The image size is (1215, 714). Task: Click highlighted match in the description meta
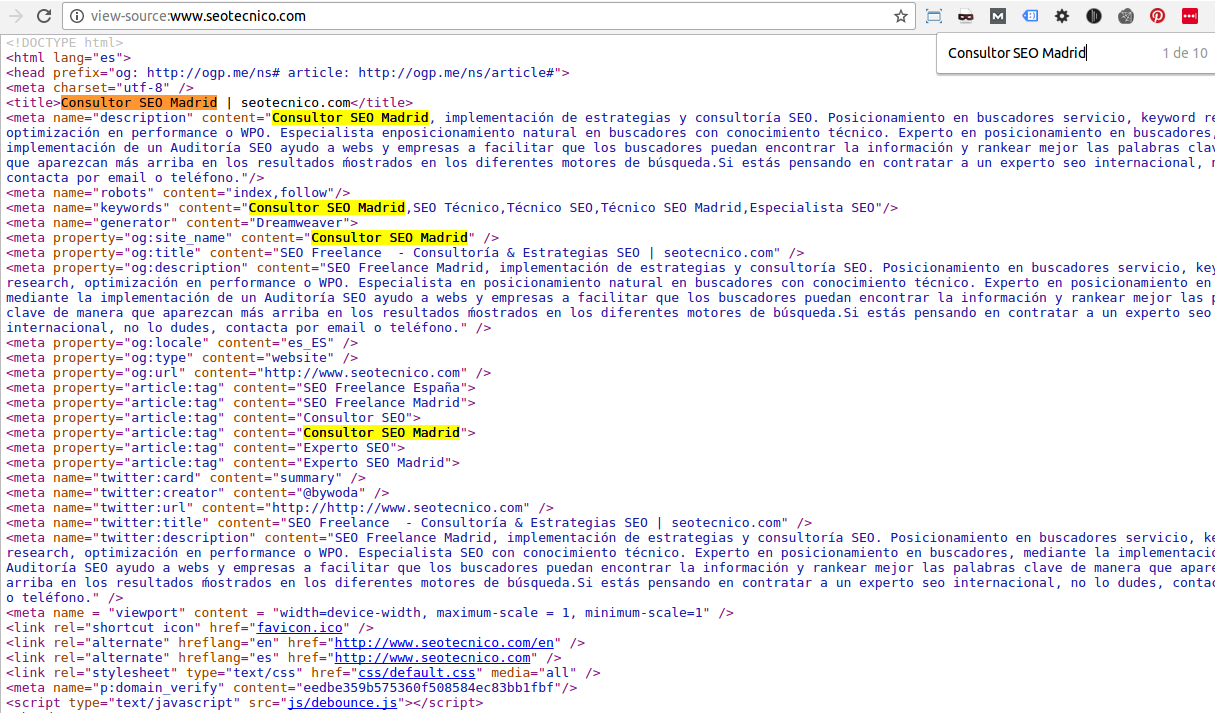(x=350, y=118)
